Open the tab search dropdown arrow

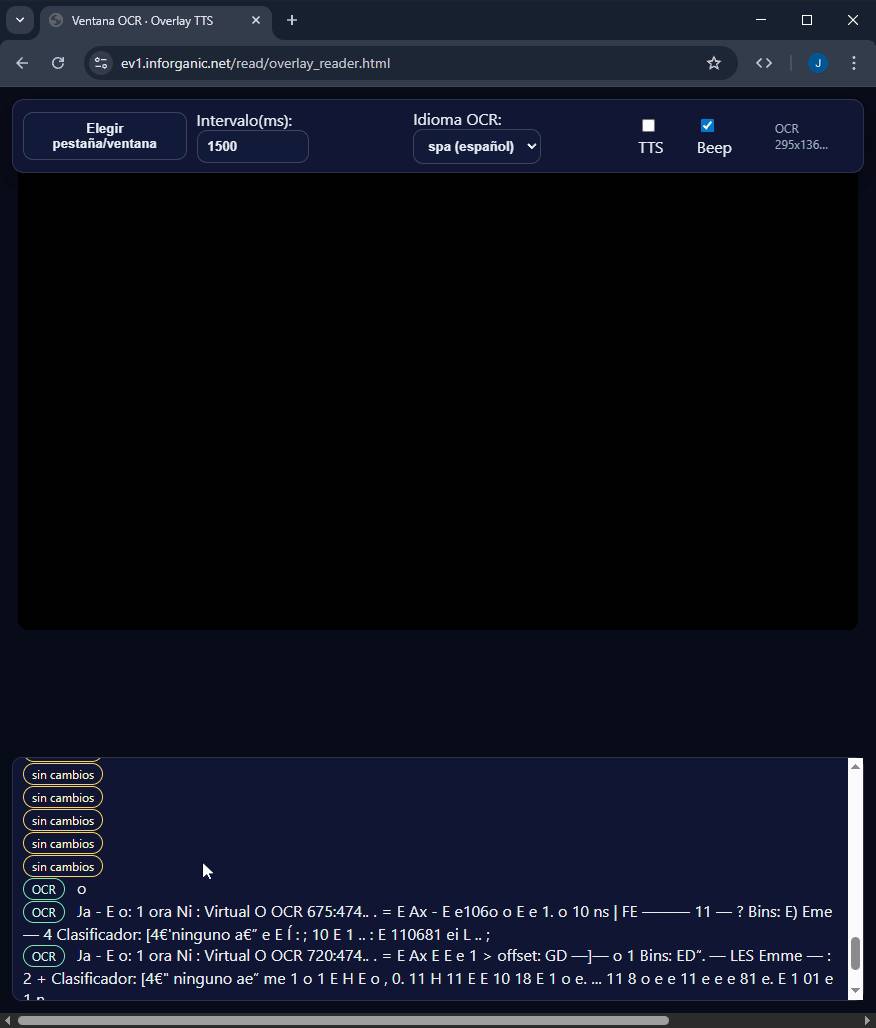coord(19,20)
